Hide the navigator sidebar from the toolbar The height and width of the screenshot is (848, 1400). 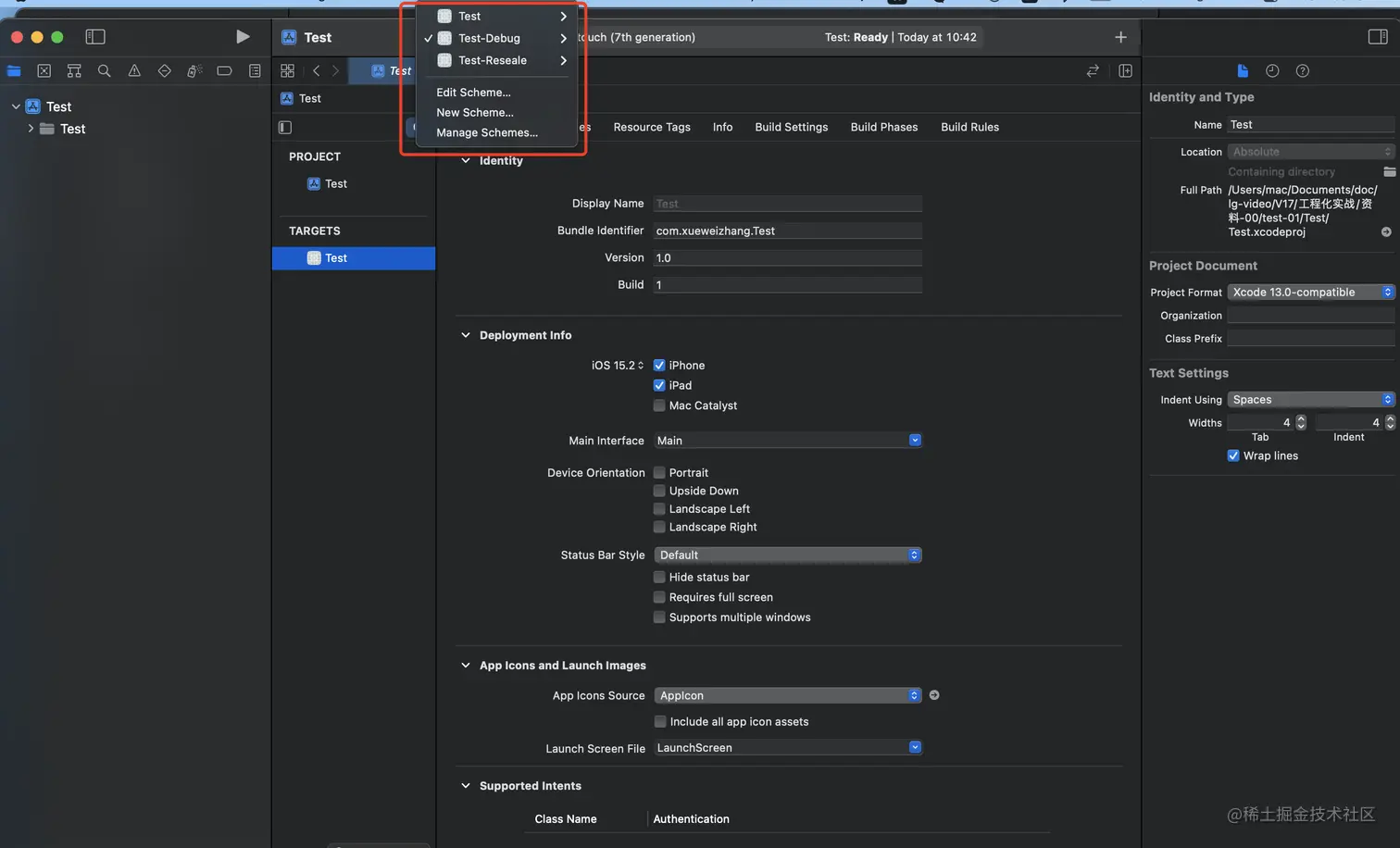coord(95,37)
